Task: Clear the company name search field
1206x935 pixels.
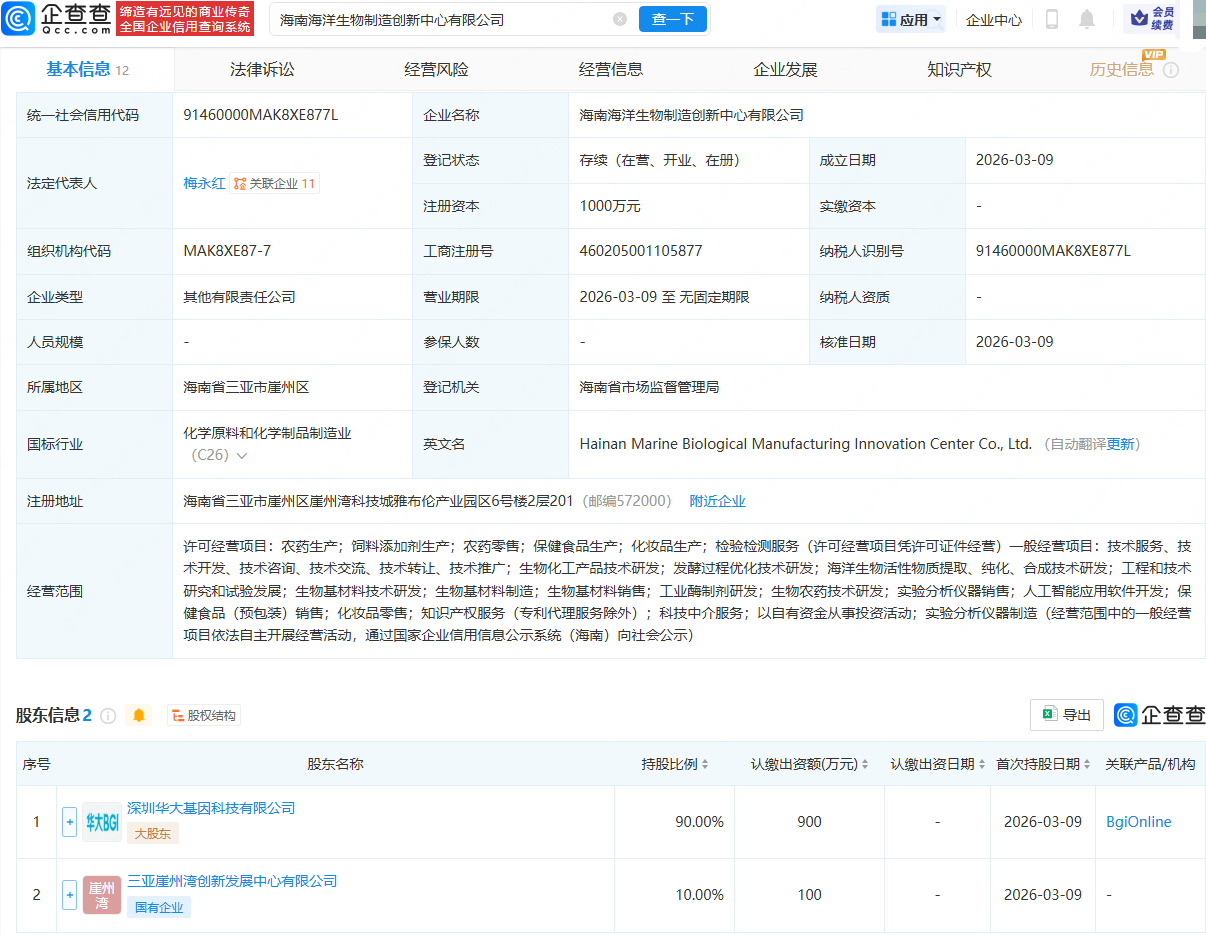Action: [619, 18]
